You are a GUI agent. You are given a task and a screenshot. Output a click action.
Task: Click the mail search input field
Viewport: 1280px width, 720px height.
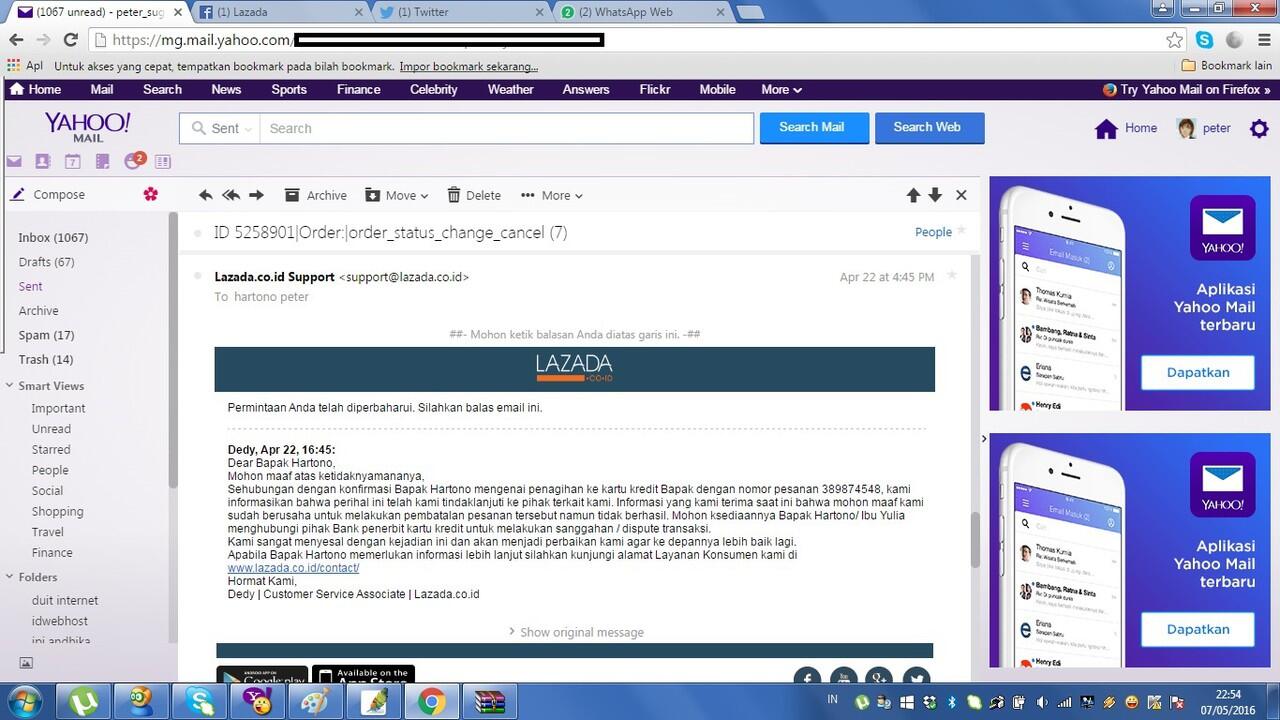[x=506, y=128]
